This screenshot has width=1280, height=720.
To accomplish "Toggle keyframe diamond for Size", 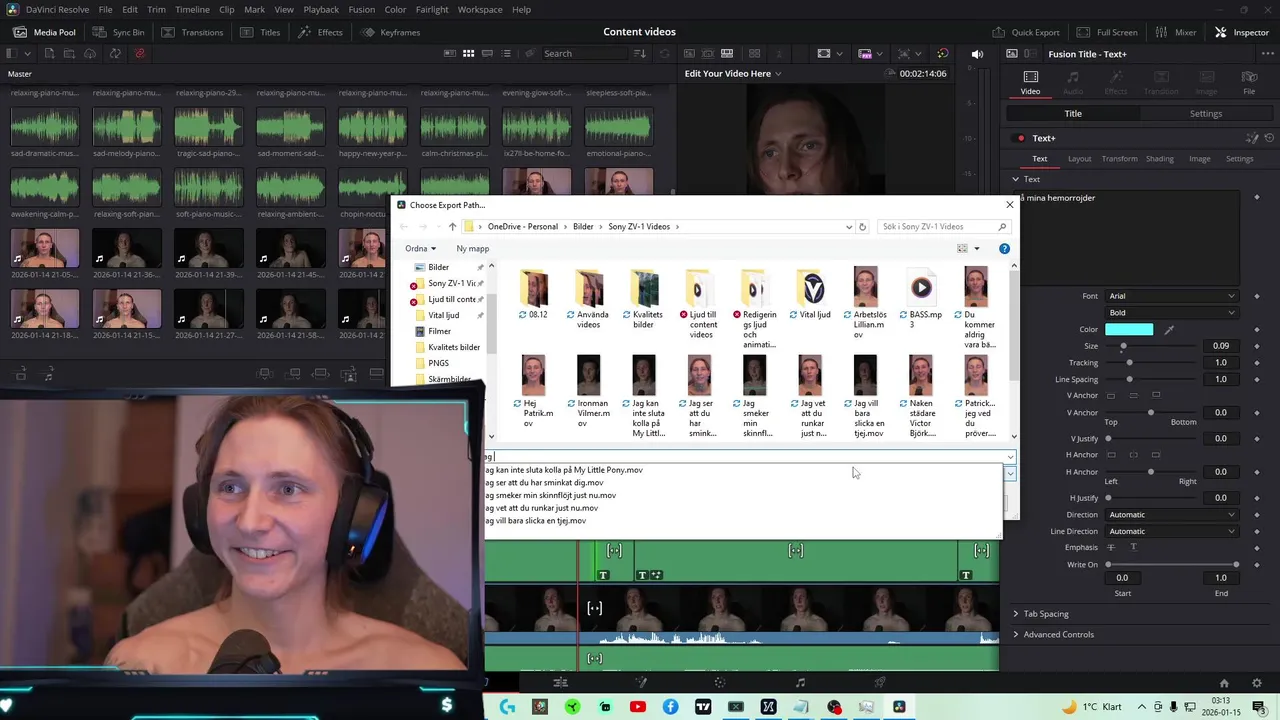I will click(1257, 346).
